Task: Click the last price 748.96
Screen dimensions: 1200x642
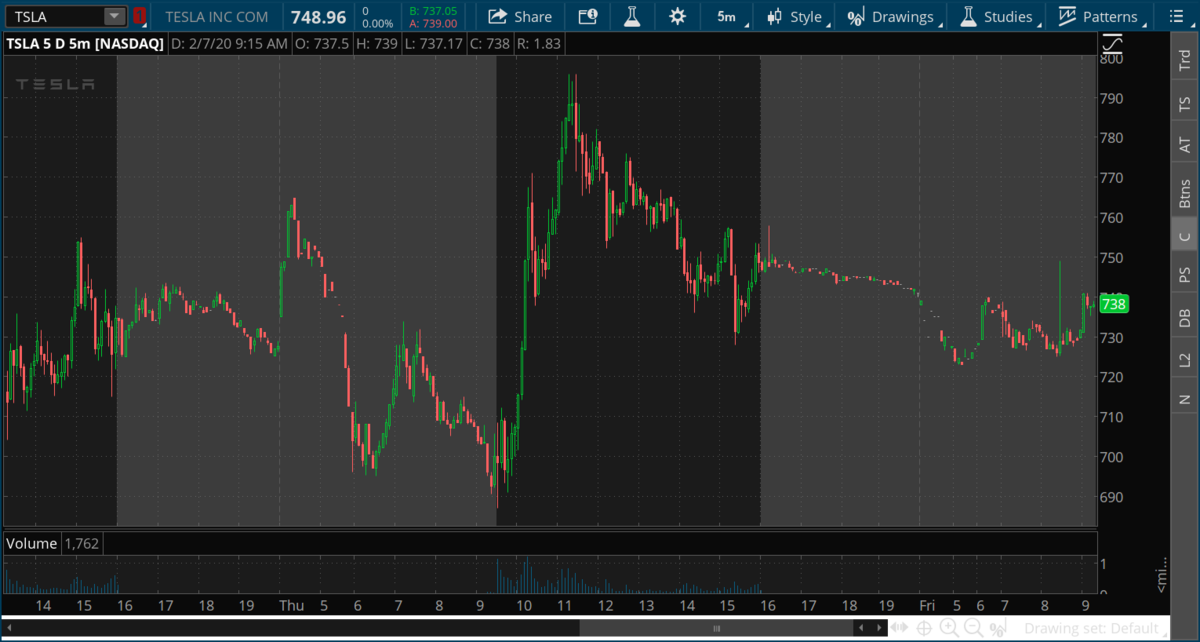Action: pyautogui.click(x=318, y=17)
